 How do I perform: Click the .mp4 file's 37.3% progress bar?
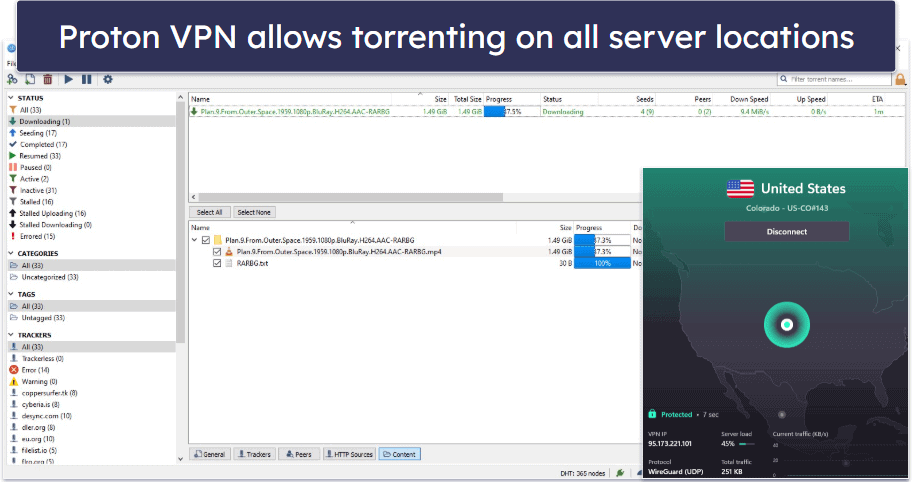(x=602, y=252)
